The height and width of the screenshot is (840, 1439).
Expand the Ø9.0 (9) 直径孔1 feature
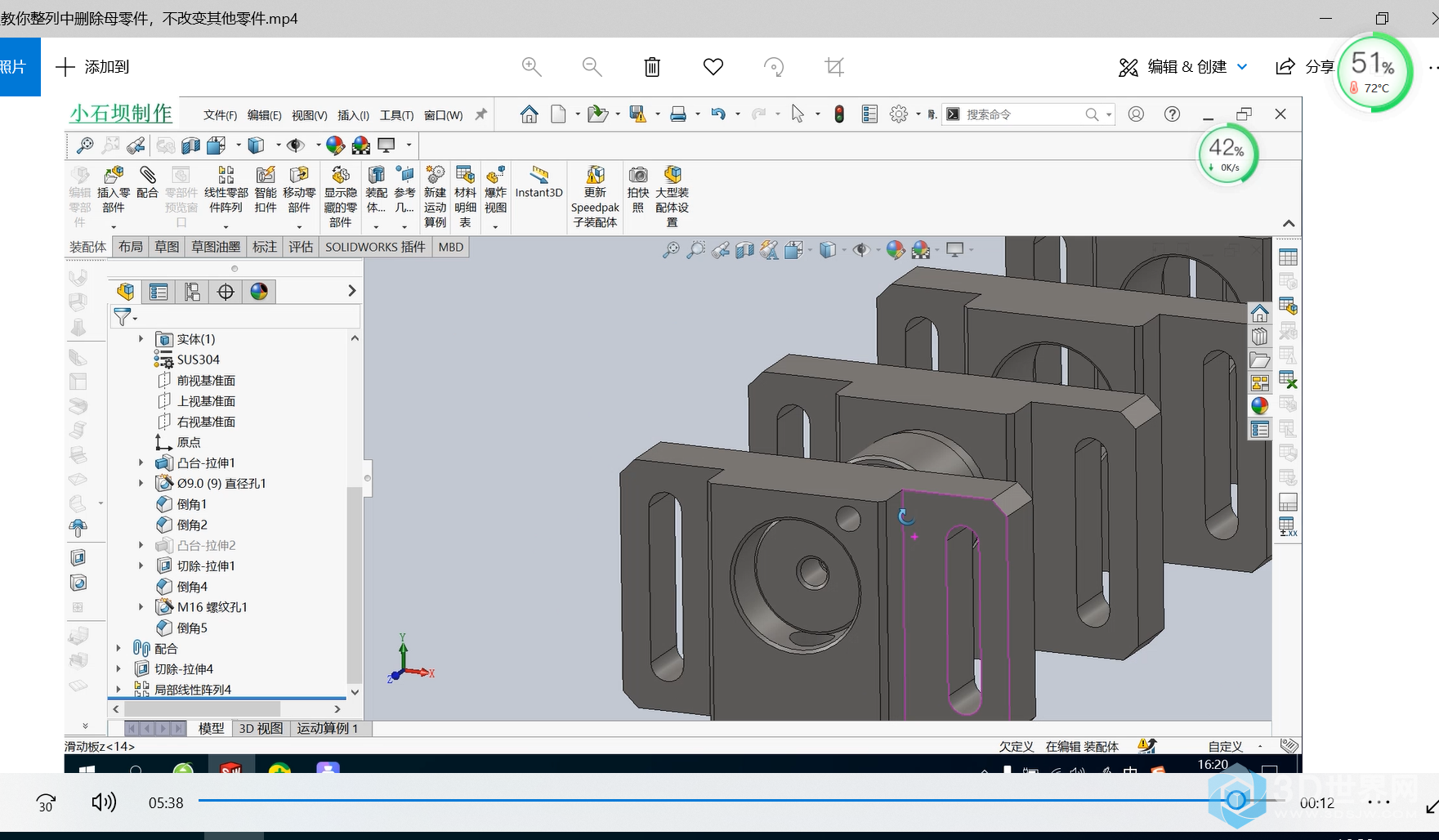click(x=141, y=483)
